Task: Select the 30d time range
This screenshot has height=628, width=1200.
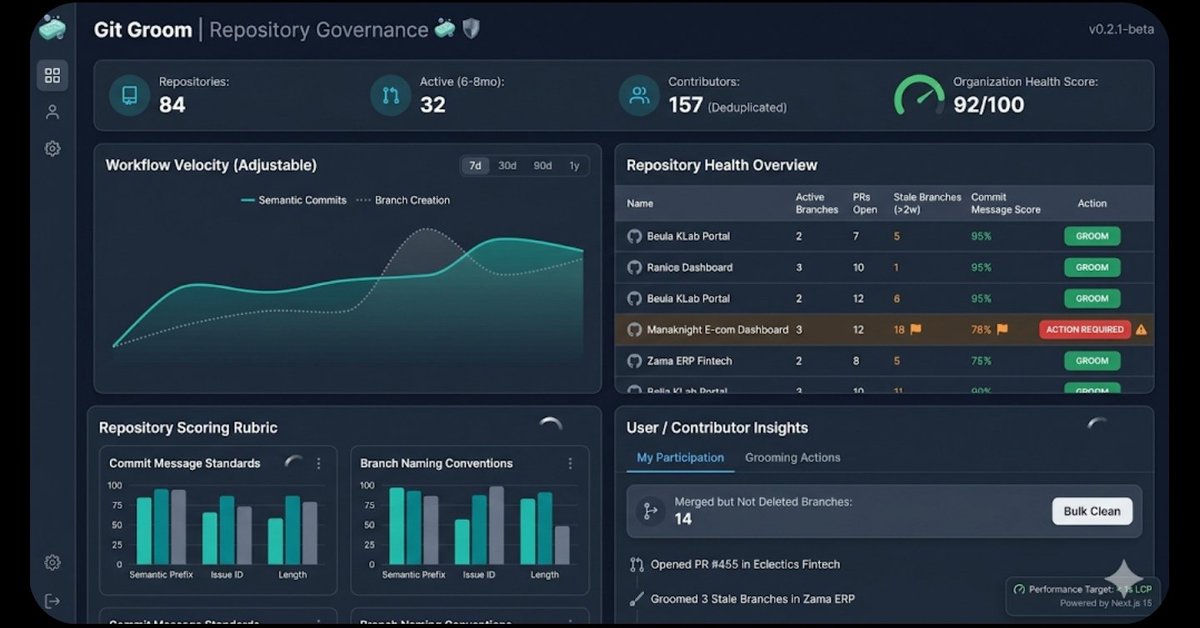Action: click(x=507, y=166)
